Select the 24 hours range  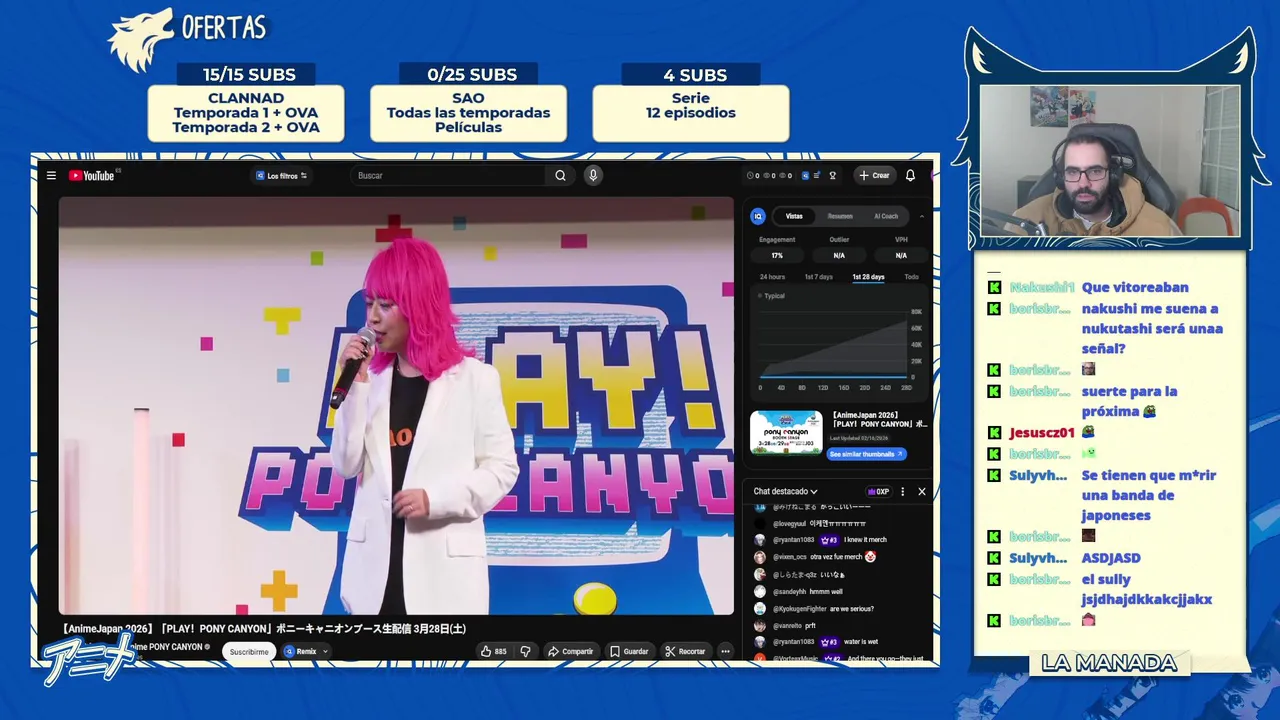coord(772,277)
